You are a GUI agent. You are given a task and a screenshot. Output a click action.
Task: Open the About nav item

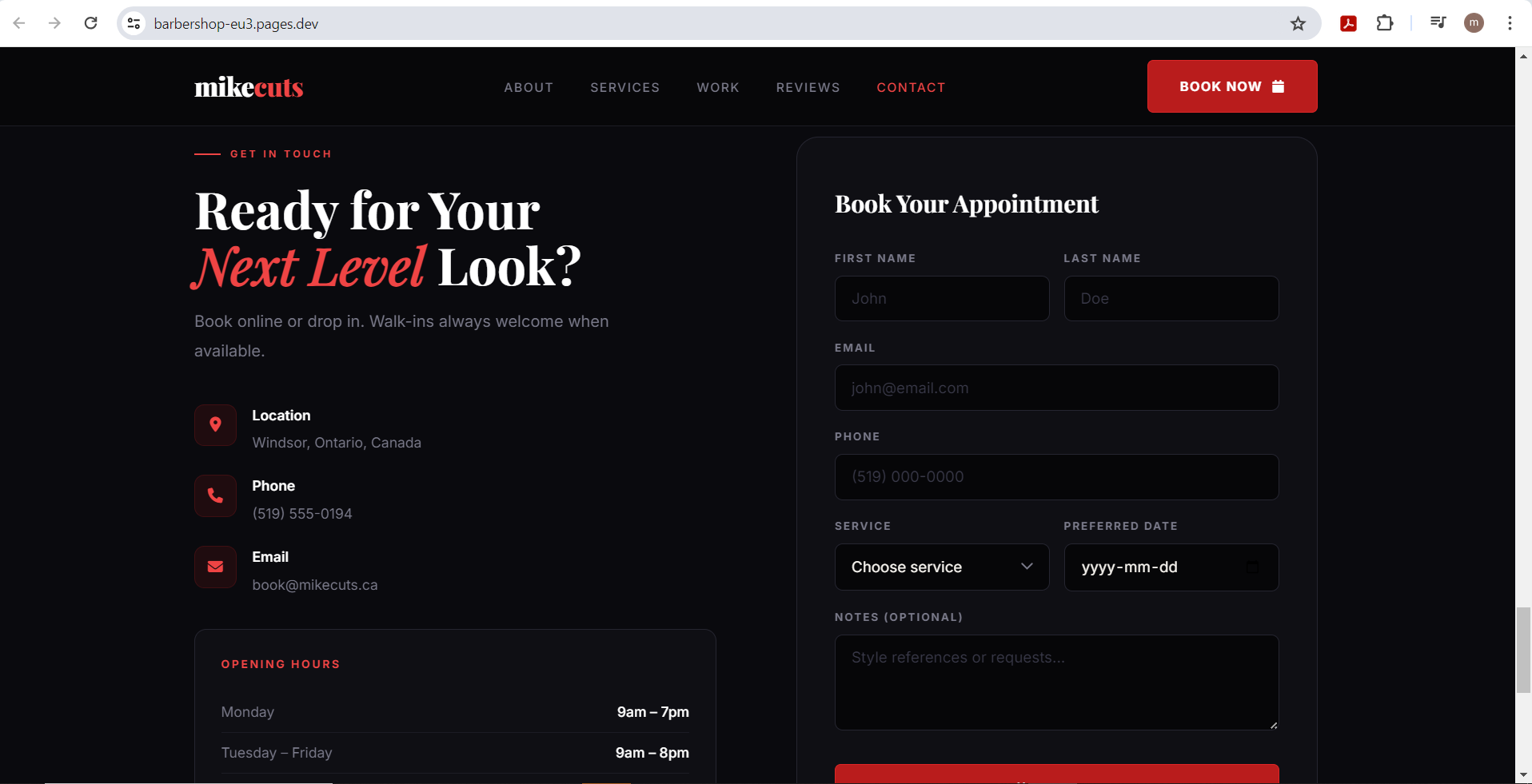(x=529, y=87)
